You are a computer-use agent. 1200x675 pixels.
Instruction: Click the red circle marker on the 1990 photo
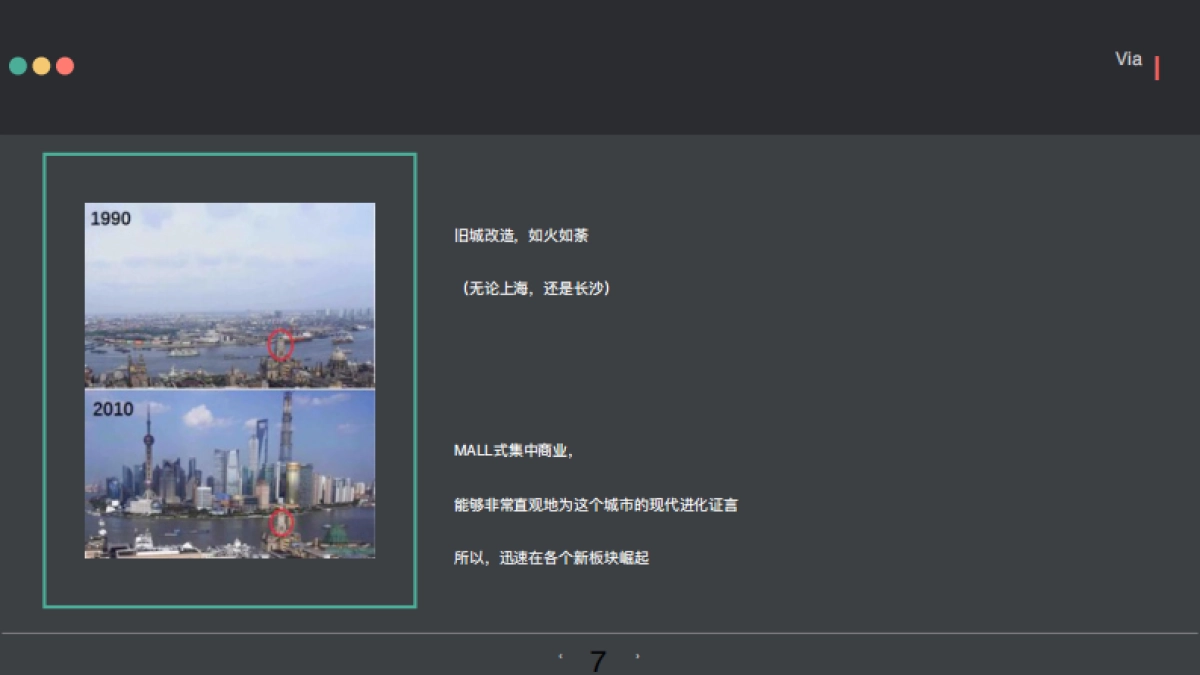[283, 345]
